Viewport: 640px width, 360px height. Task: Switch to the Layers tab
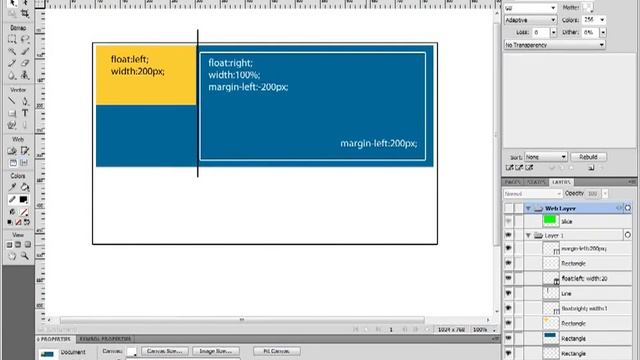[x=561, y=182]
